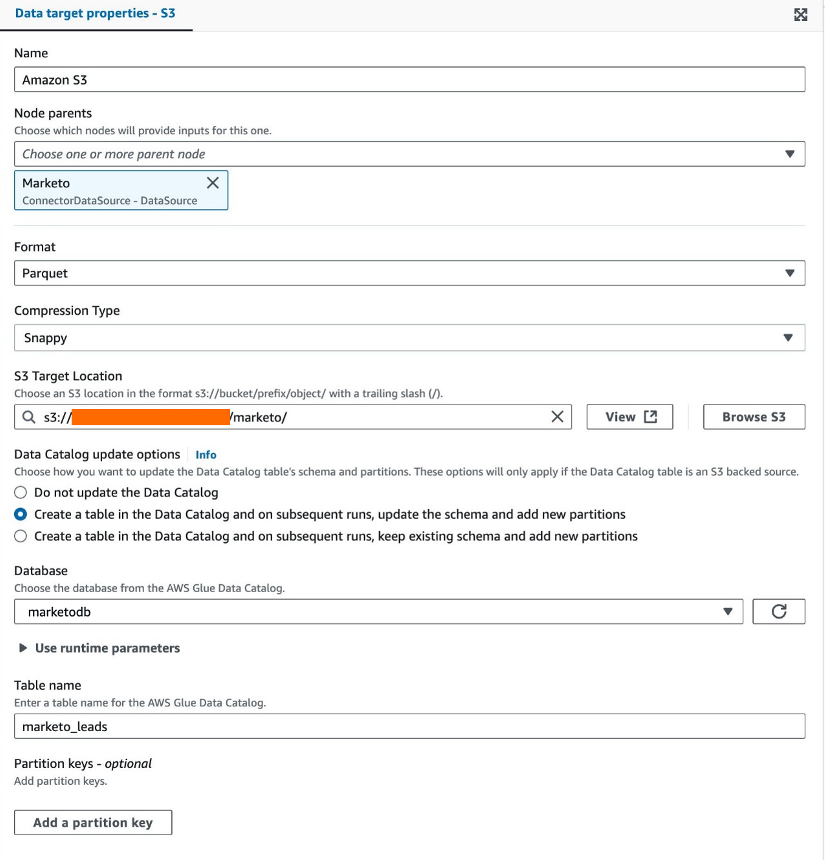Click the external link icon on View
Viewport: 825px width, 866px height.
click(651, 417)
